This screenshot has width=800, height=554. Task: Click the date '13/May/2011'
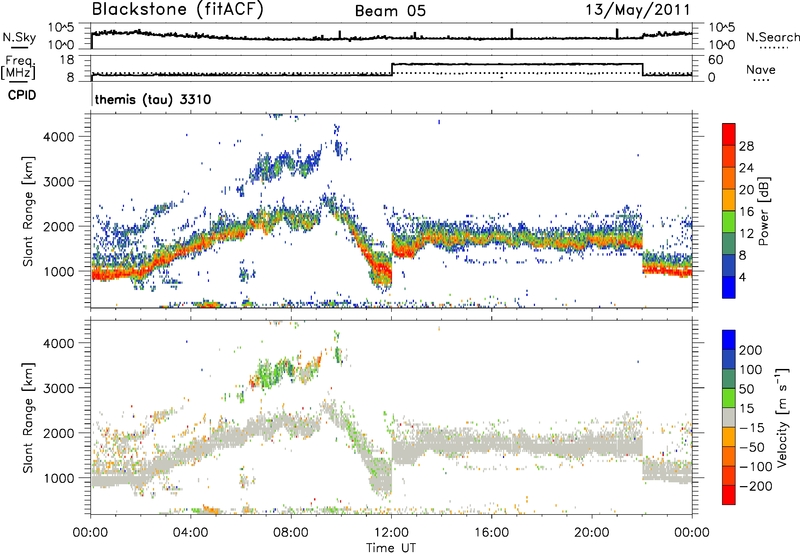pos(638,10)
